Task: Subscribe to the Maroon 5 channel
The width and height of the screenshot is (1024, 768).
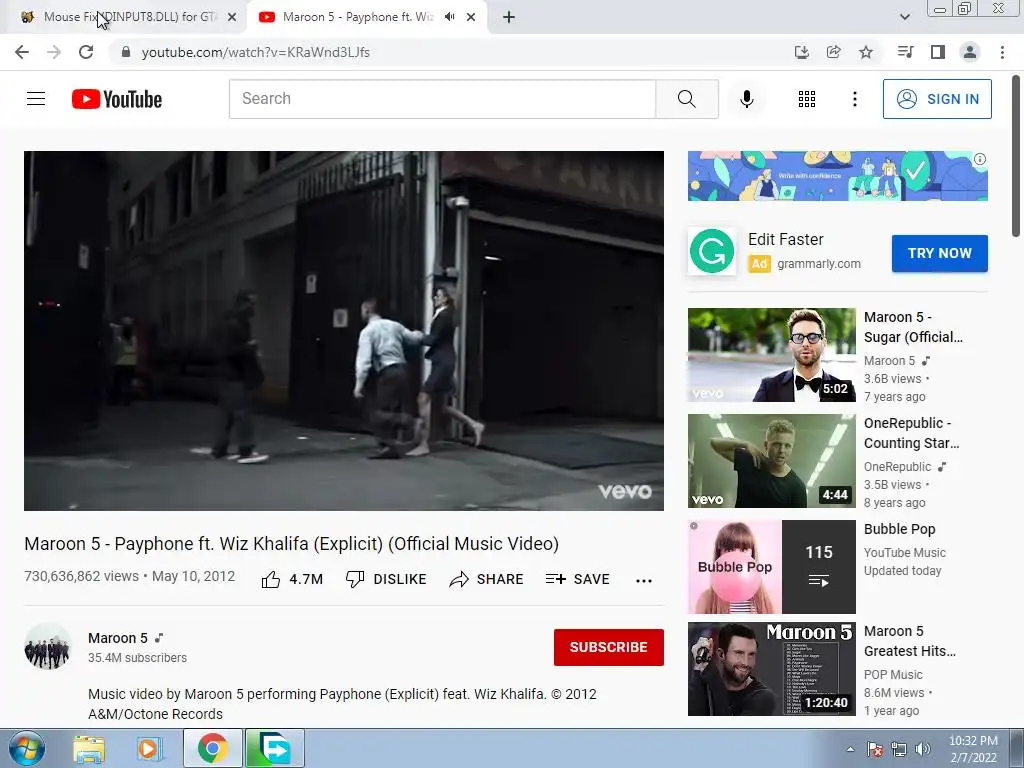Action: 609,647
